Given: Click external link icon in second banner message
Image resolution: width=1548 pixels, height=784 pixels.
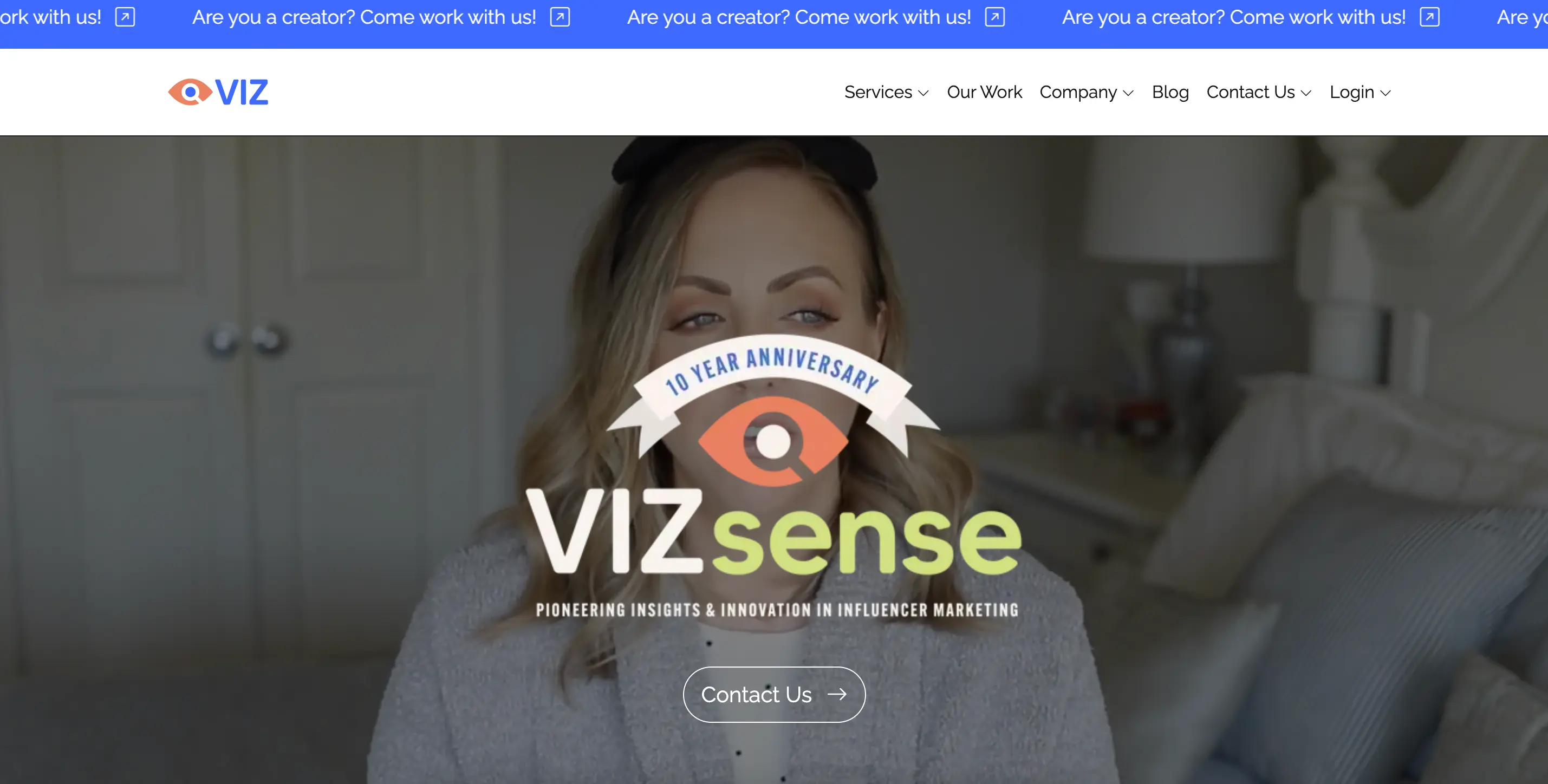Looking at the screenshot, I should (x=994, y=17).
